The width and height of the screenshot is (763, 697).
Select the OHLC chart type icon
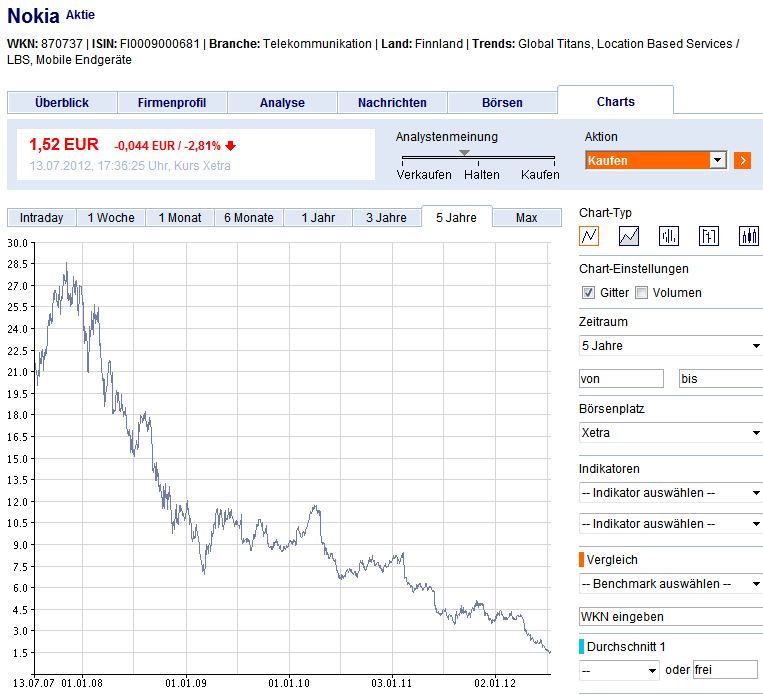tap(708, 236)
